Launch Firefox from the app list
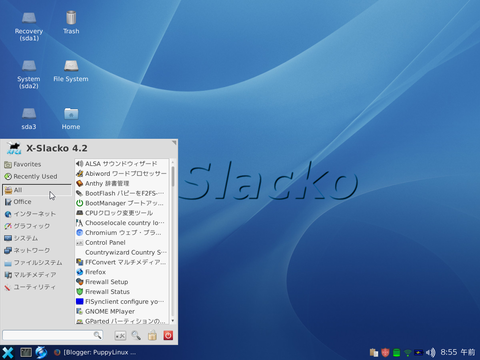Viewport: 480px width, 360px height. (x=121, y=272)
